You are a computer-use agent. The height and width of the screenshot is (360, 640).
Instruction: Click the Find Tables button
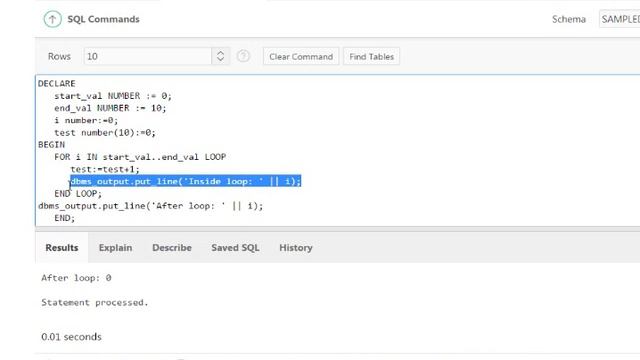click(371, 57)
